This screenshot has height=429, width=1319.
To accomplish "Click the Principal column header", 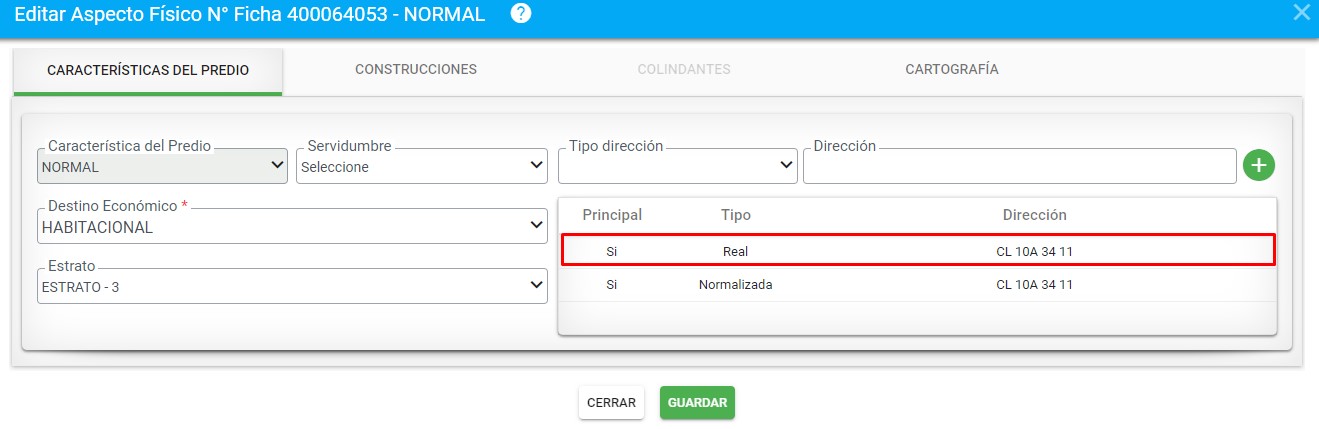I will [612, 215].
